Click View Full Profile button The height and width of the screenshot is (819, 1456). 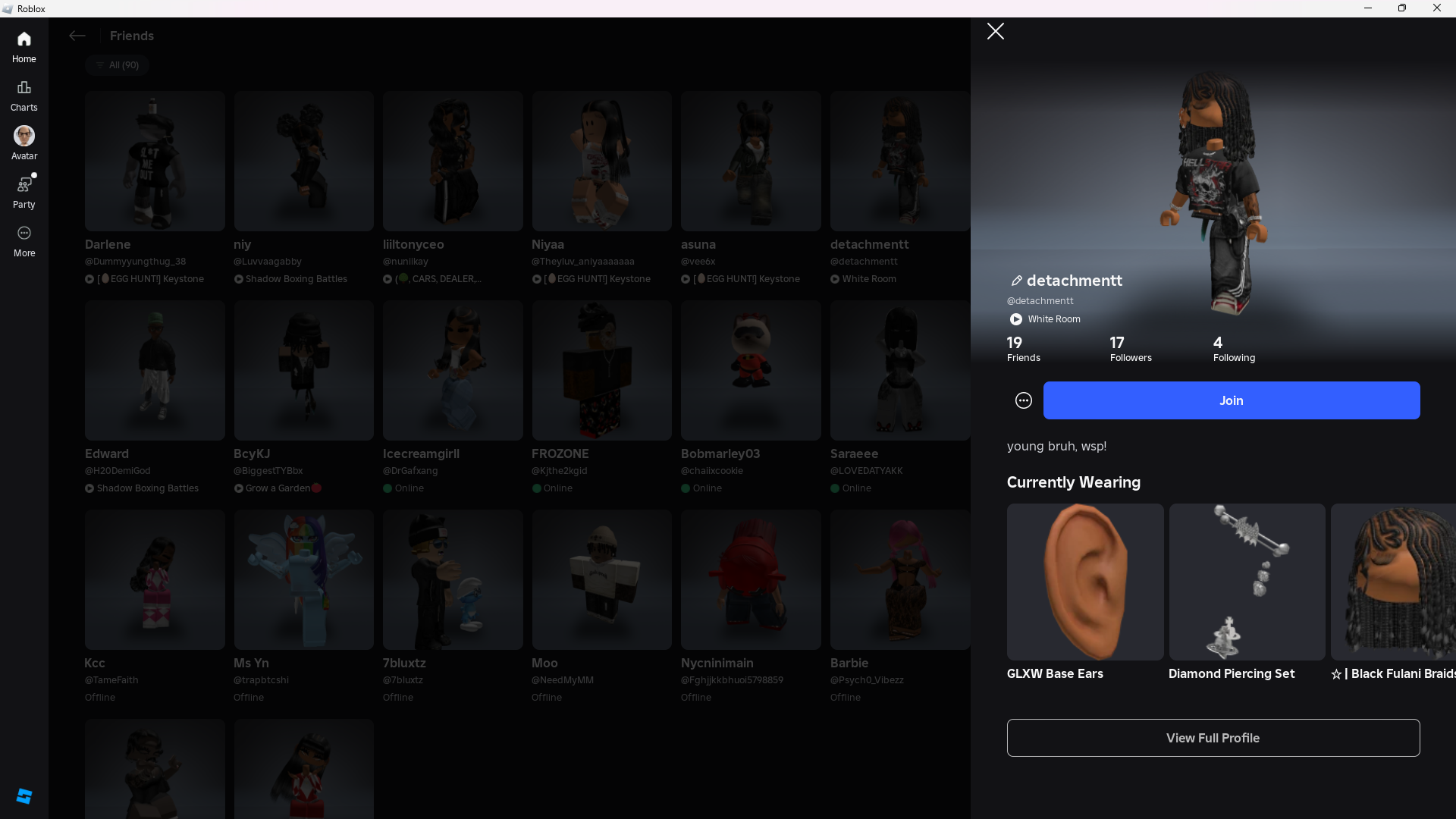(1213, 738)
